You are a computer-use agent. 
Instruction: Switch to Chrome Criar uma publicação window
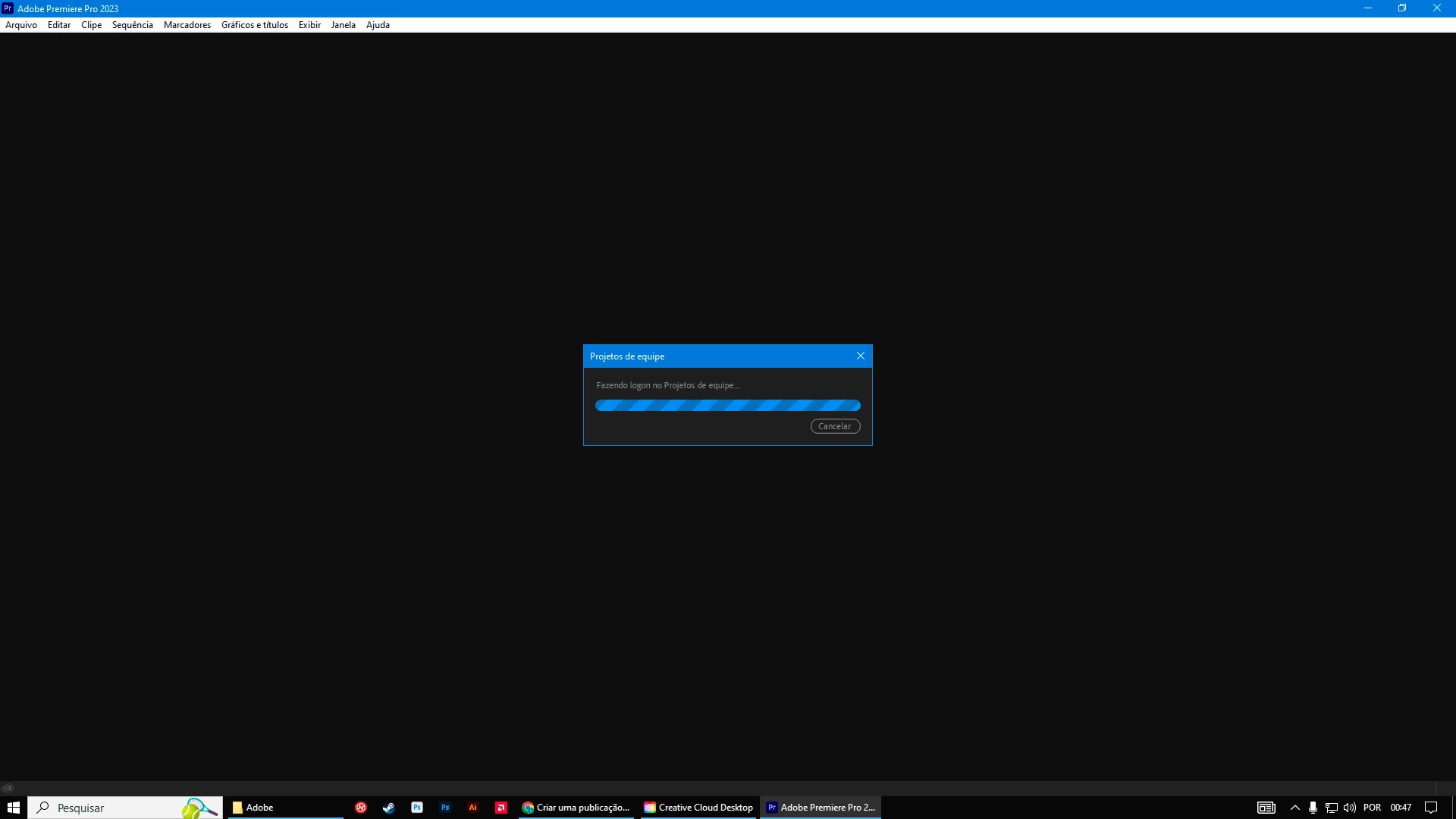576,808
